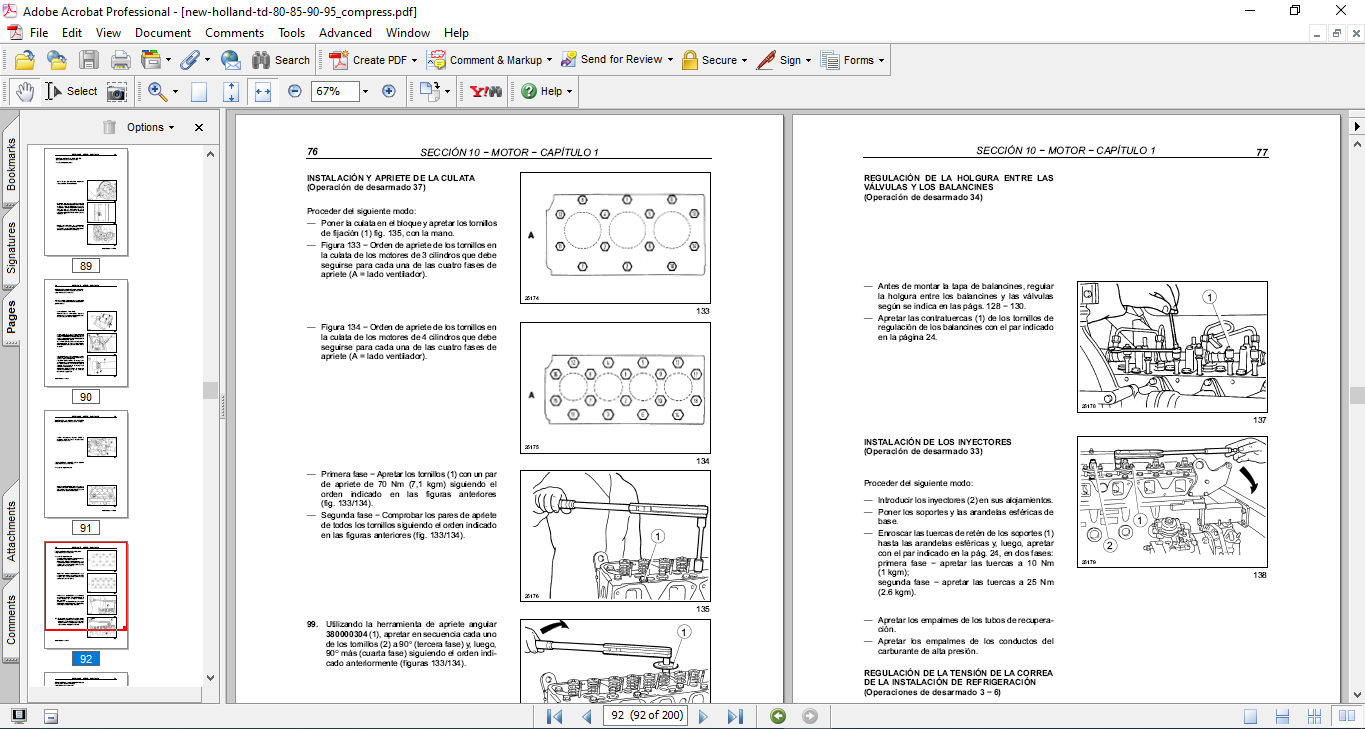The width and height of the screenshot is (1365, 729).
Task: Enable Fit Width view mode
Action: coord(263,91)
